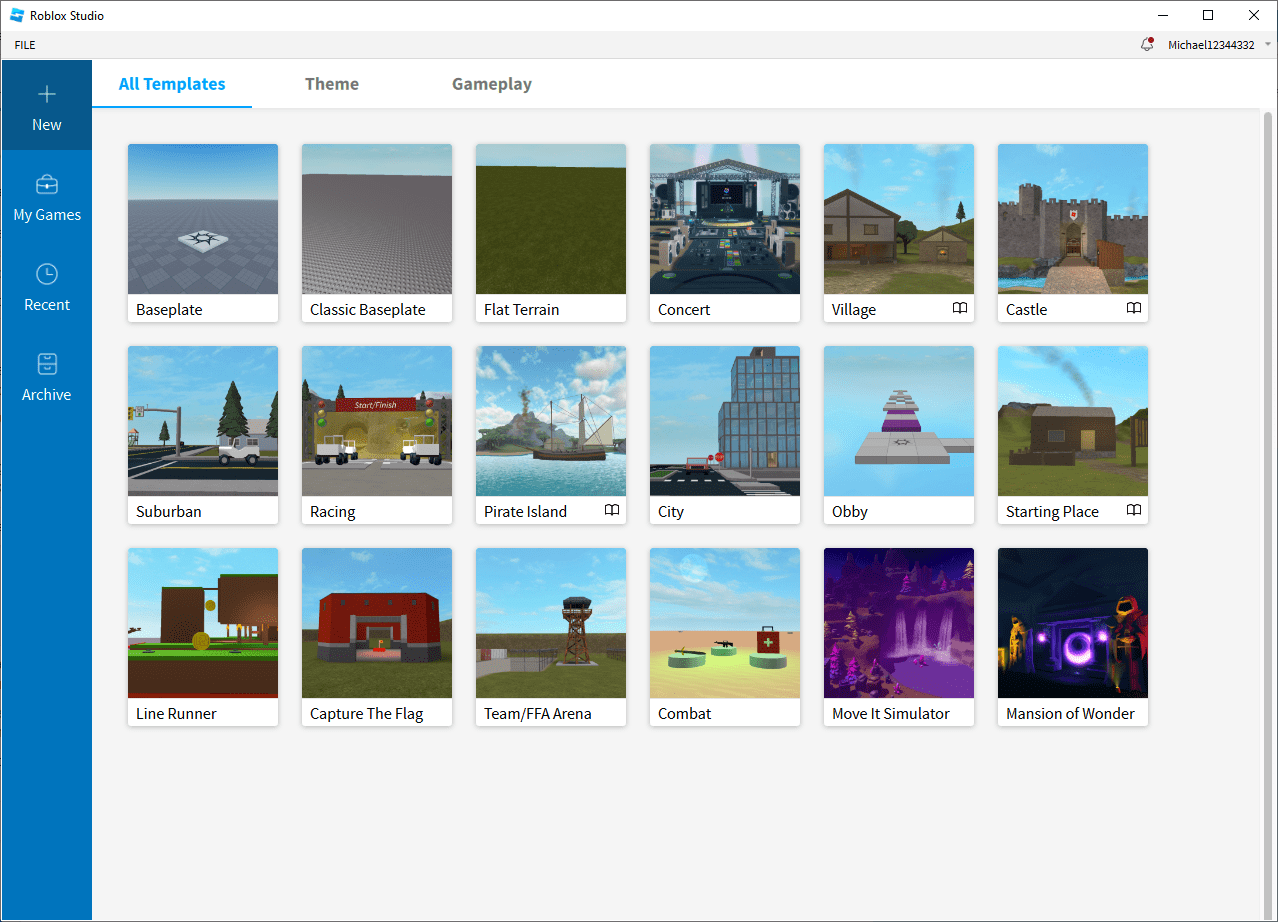Switch to the Gameplay tab
The width and height of the screenshot is (1278, 922).
point(492,84)
